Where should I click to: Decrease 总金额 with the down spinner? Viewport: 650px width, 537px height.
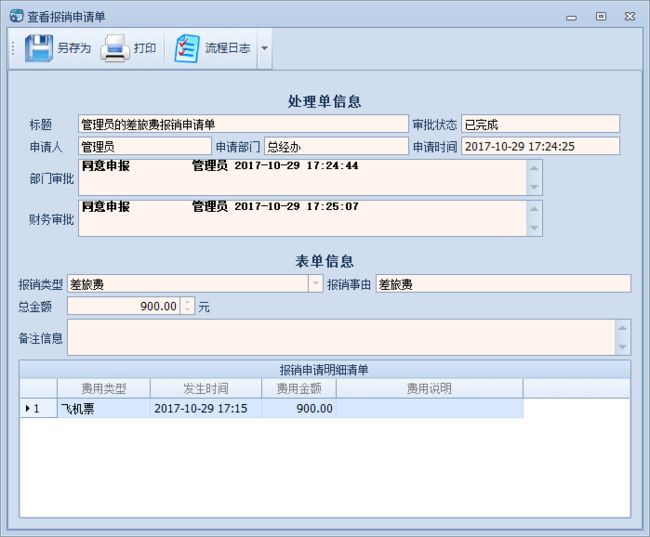188,310
